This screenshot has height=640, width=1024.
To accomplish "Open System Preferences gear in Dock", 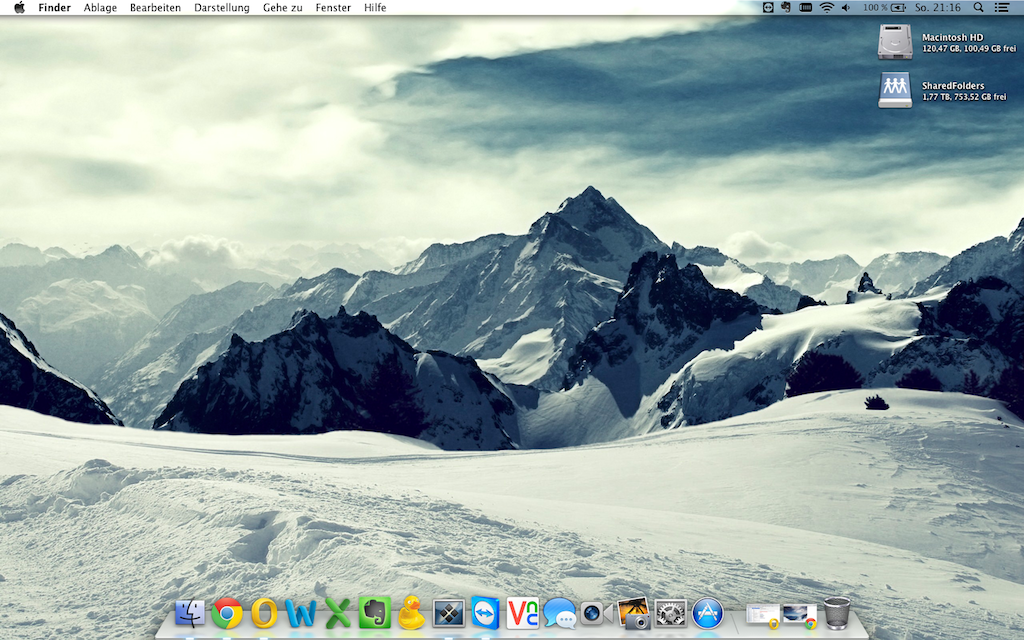I will pos(670,613).
